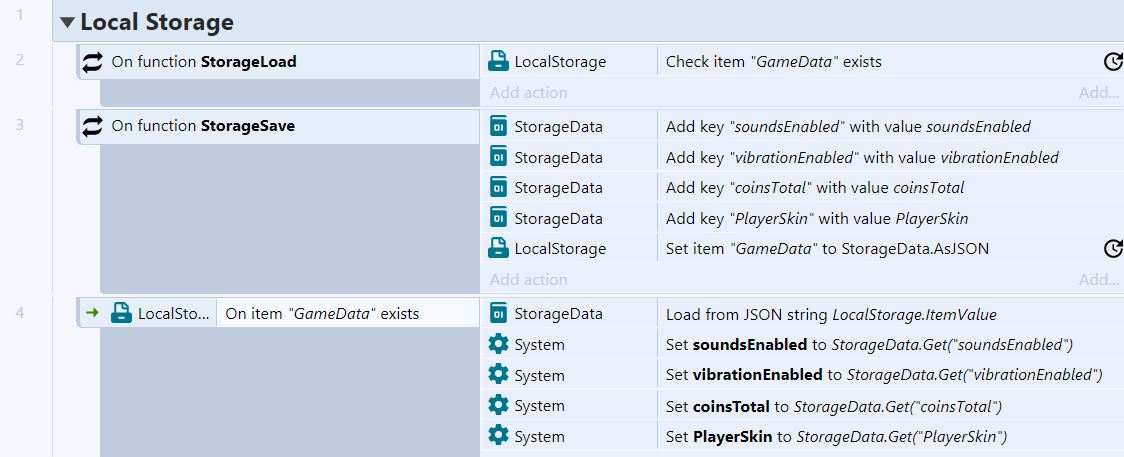This screenshot has height=457, width=1124.
Task: Select Add key "vibrationEnabled" action
Action: click(x=862, y=158)
